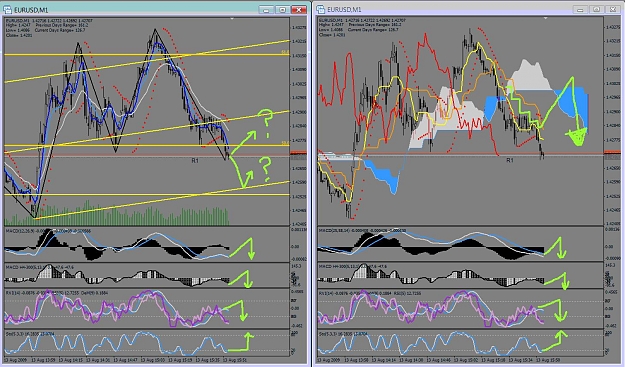Click the 145.3 scale value in right MACD HH-300 panel
Screen dimensions: 625x367
(611, 265)
